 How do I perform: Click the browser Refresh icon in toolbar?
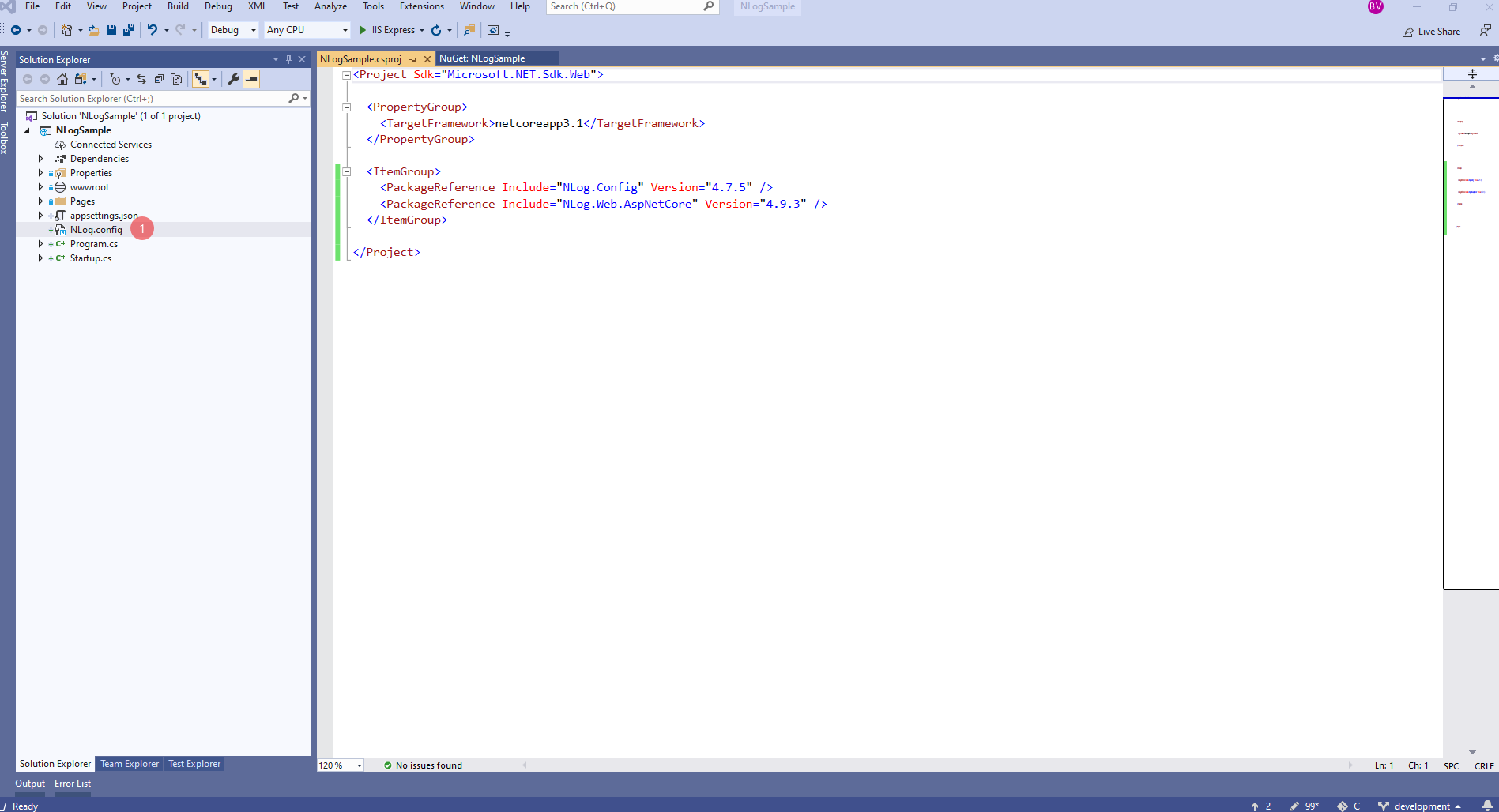pos(436,30)
